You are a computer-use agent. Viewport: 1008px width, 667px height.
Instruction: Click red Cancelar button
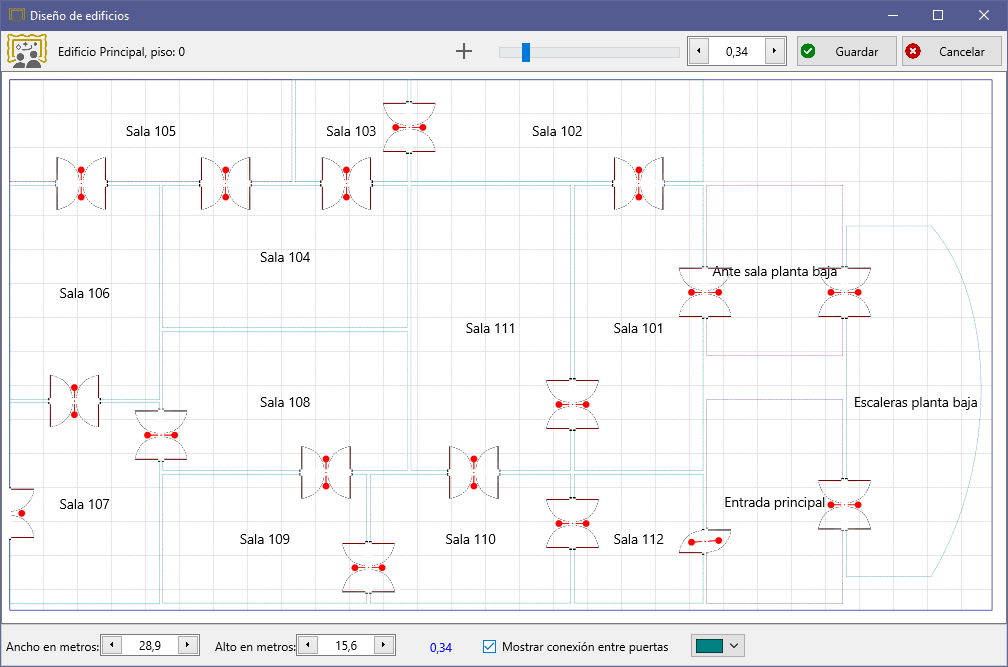(951, 51)
